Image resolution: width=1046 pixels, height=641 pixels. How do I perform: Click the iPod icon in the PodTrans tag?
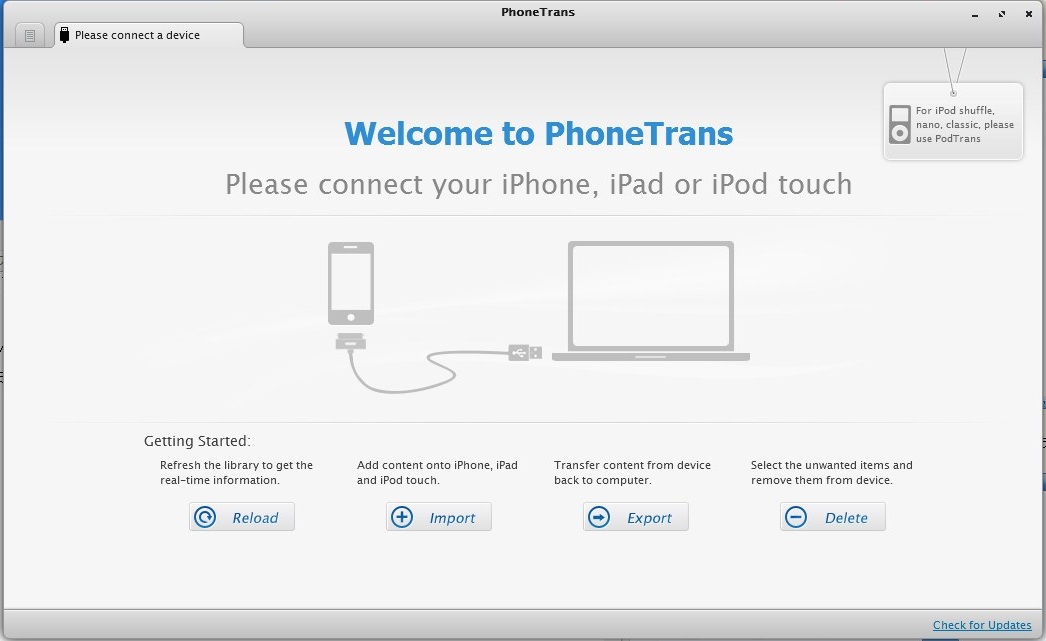(900, 124)
